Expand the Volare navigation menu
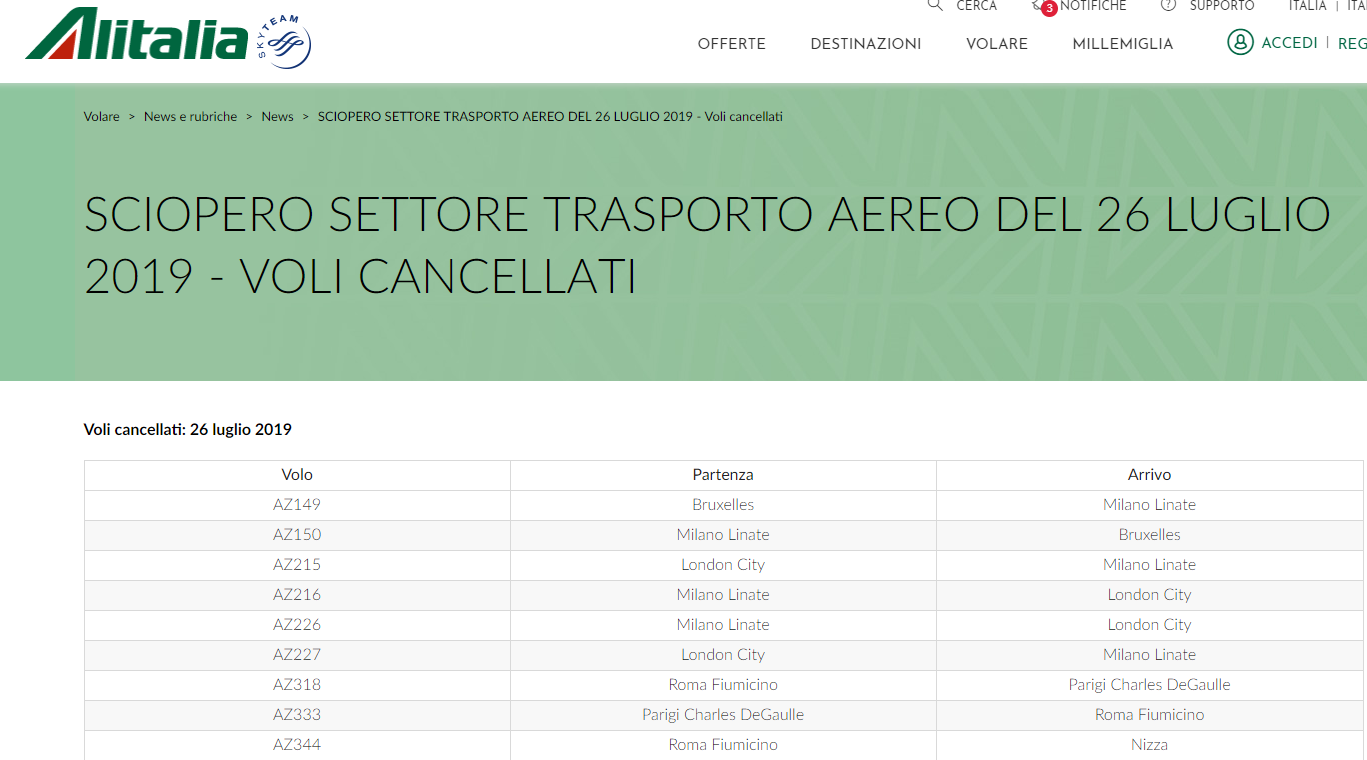 pos(997,44)
